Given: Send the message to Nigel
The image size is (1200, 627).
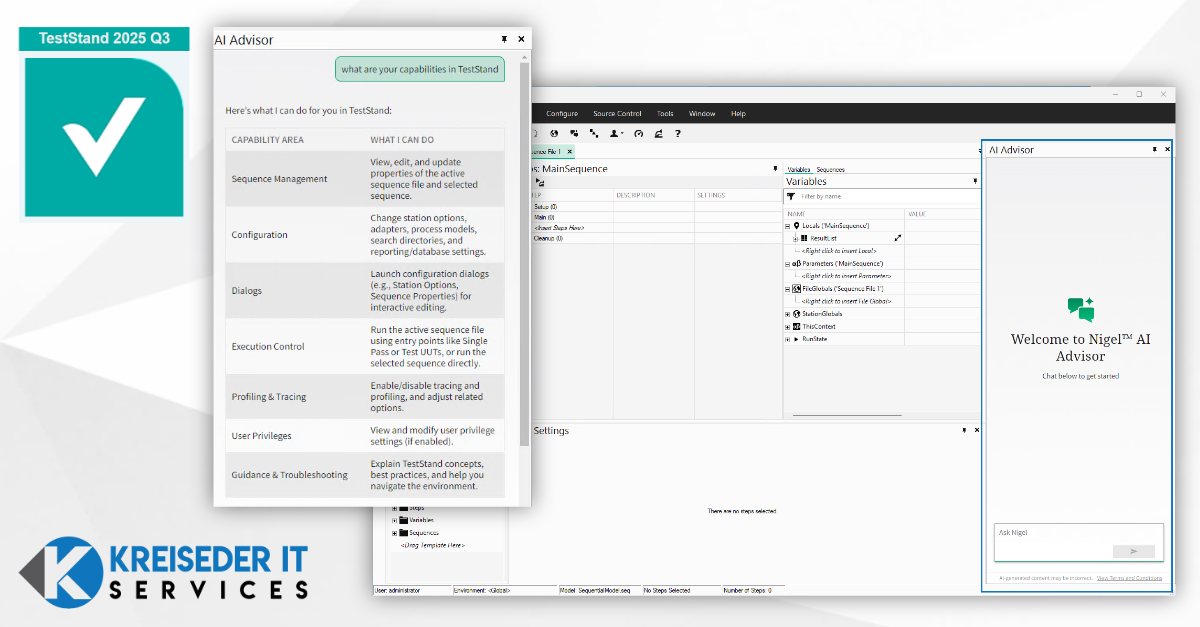Looking at the screenshot, I should (x=1133, y=551).
